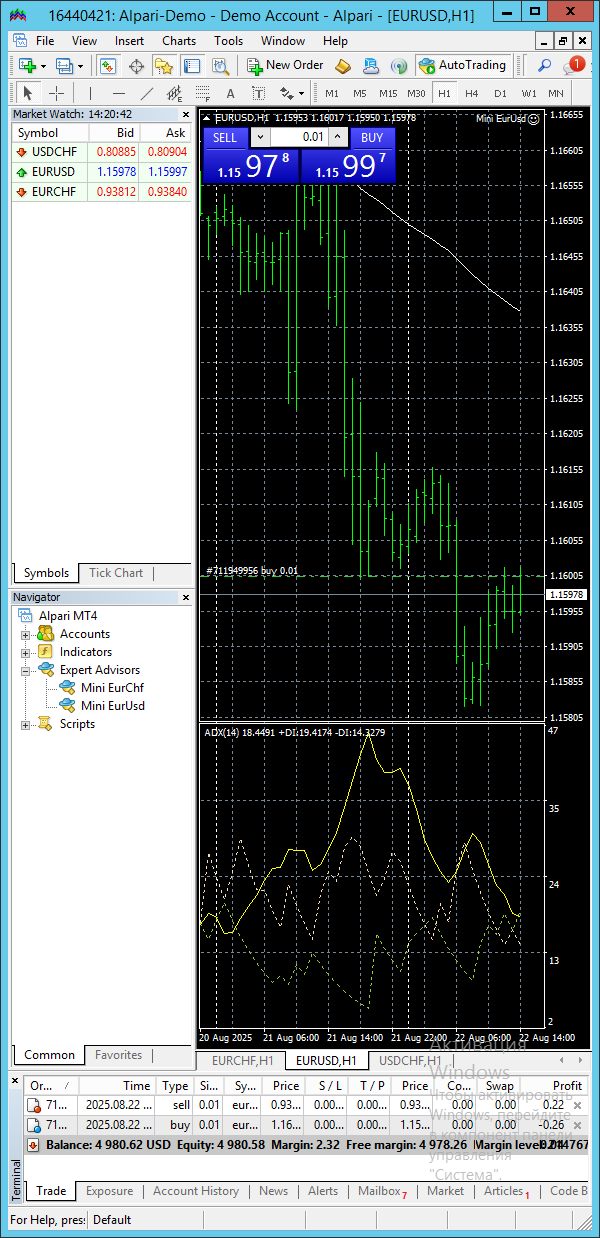This screenshot has height=1238, width=600.
Task: Select the Fibonacci Retracement tool
Action: 203,93
